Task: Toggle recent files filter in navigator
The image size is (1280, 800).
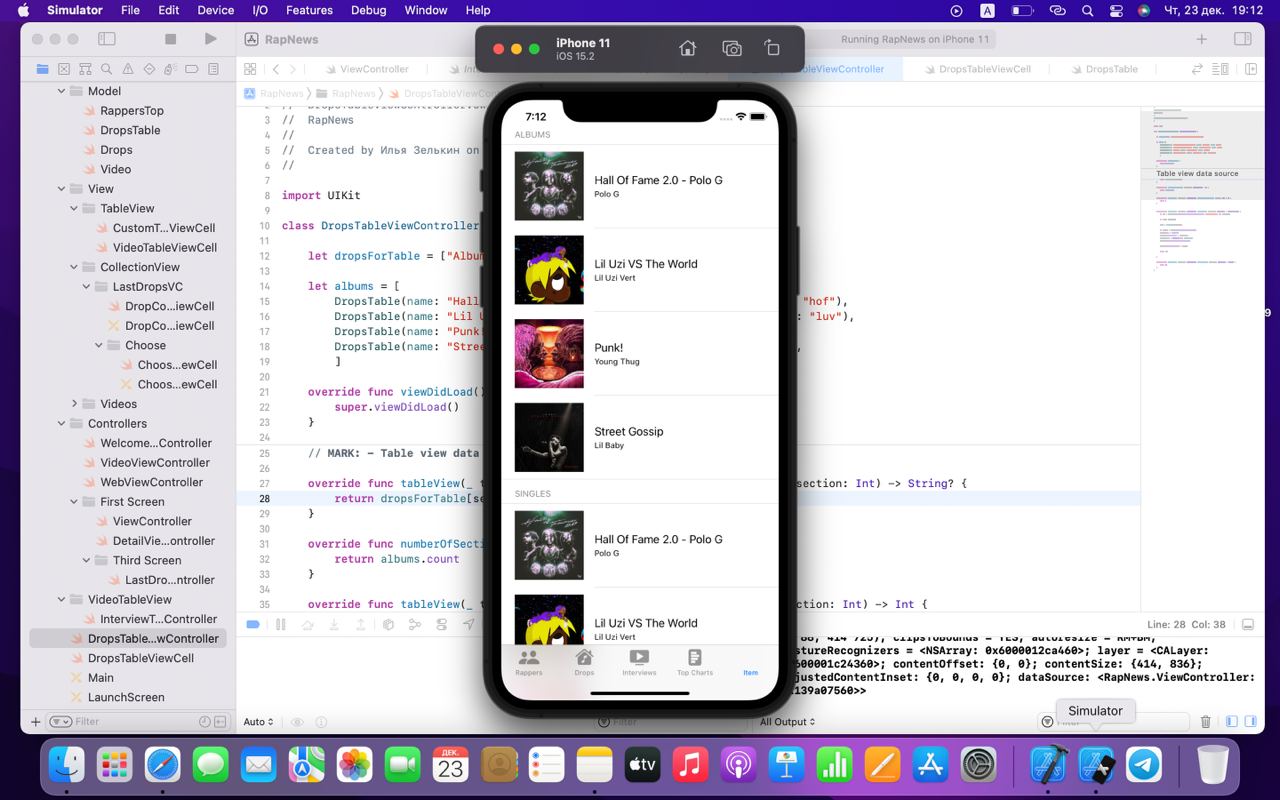Action: coord(205,721)
